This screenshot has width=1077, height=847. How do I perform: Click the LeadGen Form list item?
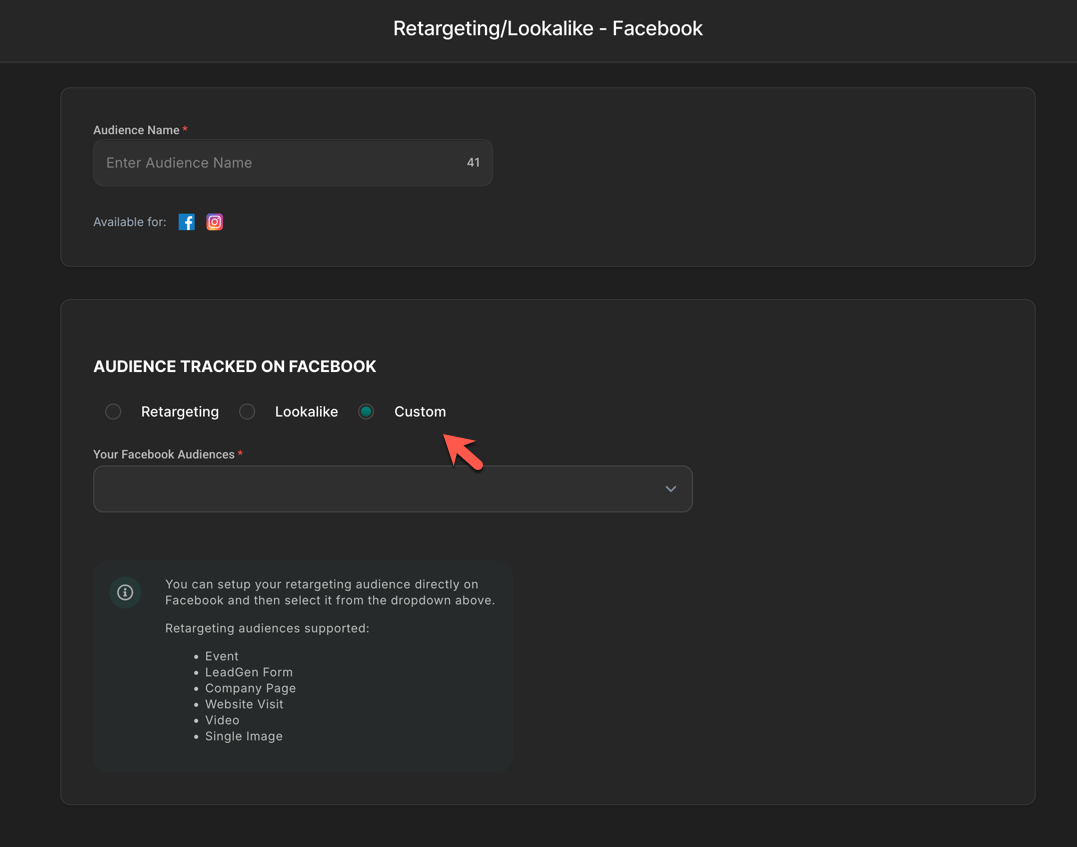pos(249,672)
